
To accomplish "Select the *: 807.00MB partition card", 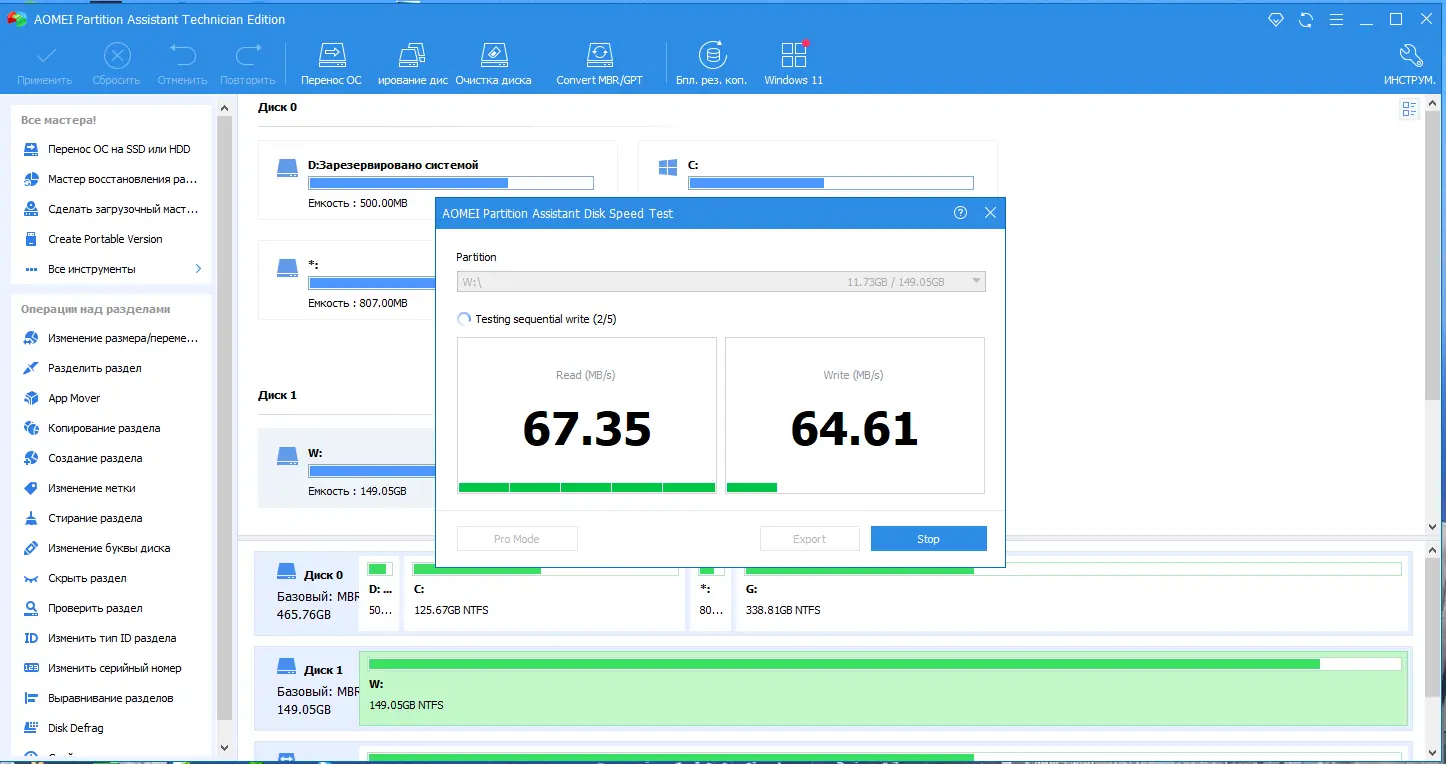I will click(x=346, y=280).
